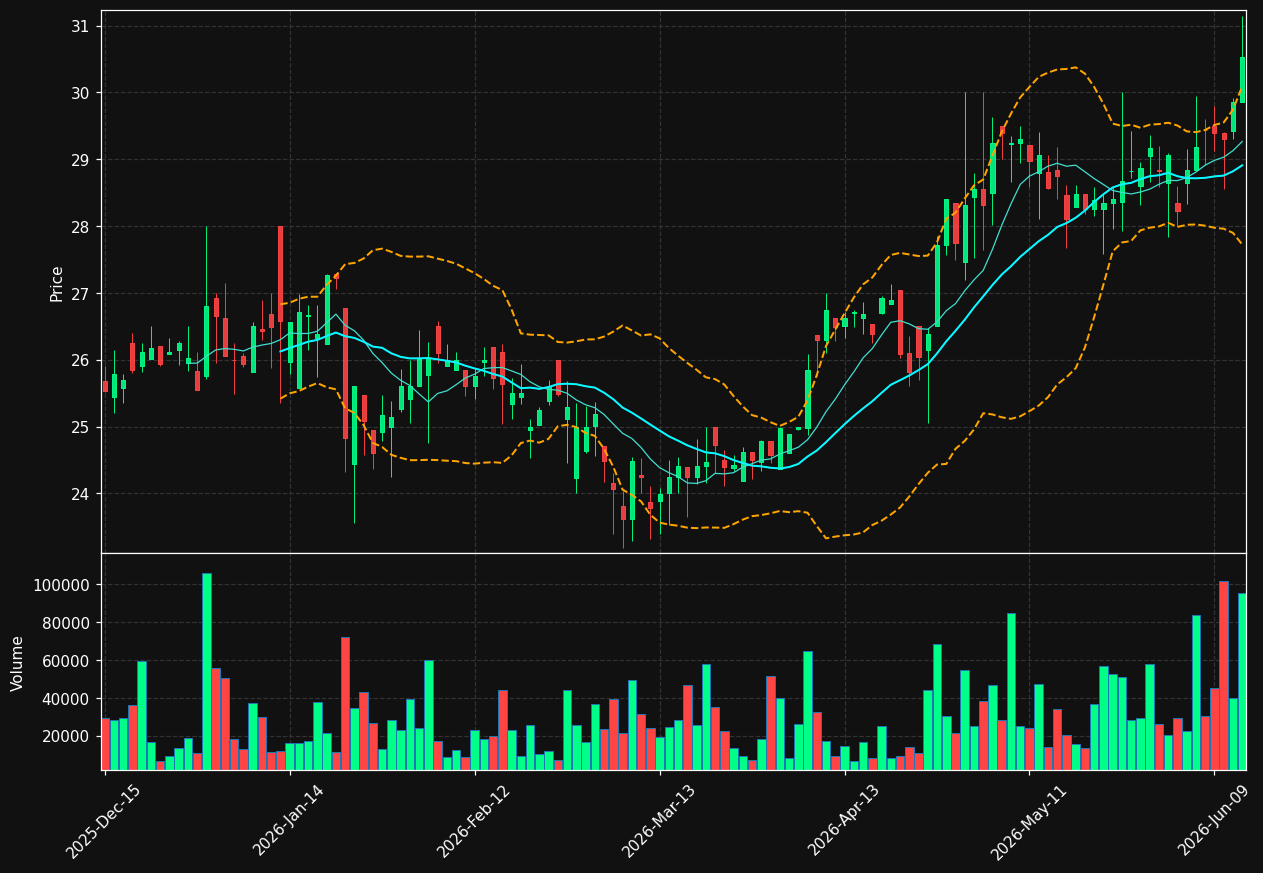Click the 60000 volume tick label
The width and height of the screenshot is (1263, 873).
tap(66, 661)
